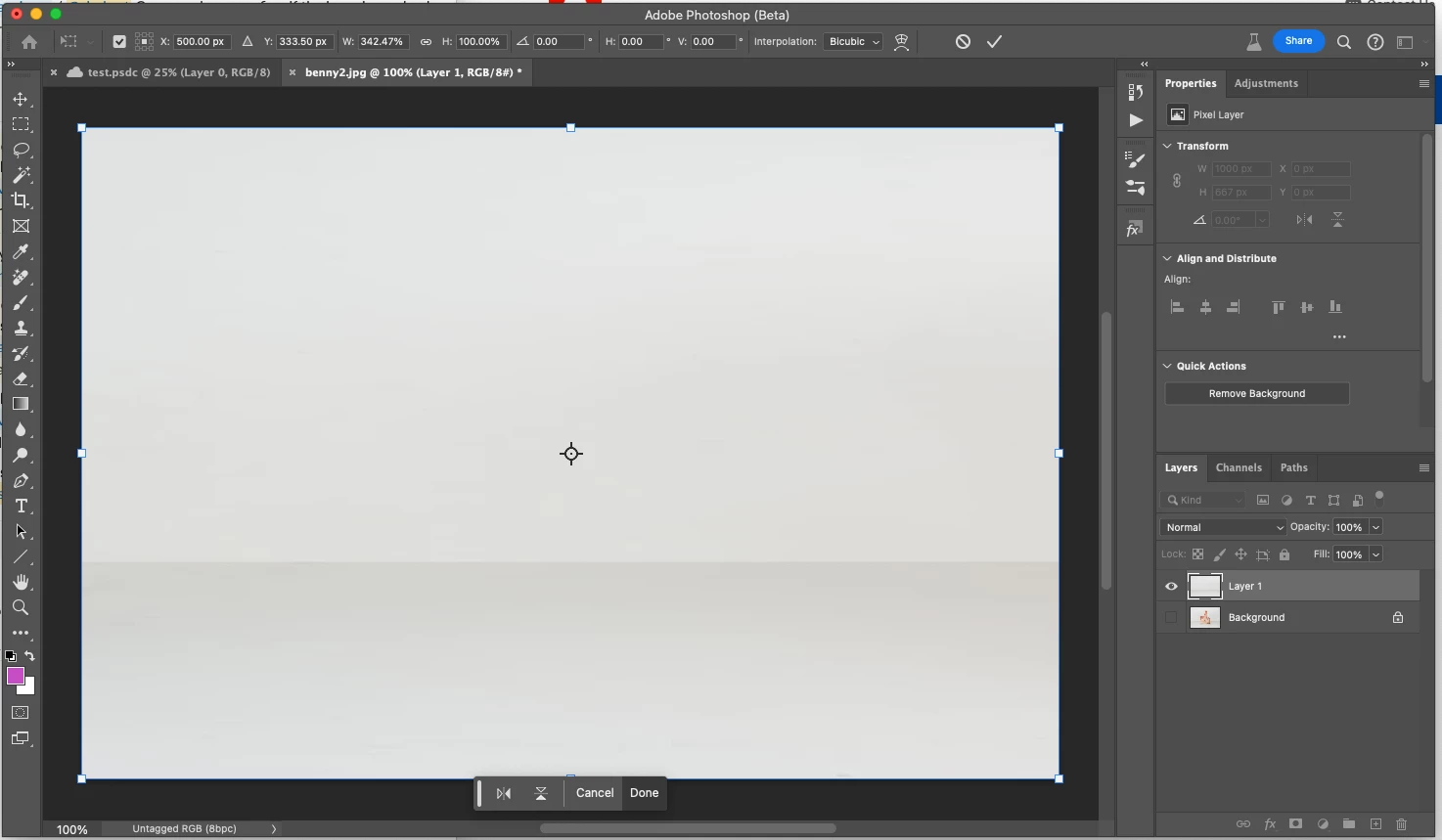
Task: Open the Brush Settings panel icon
Action: tap(1135, 159)
